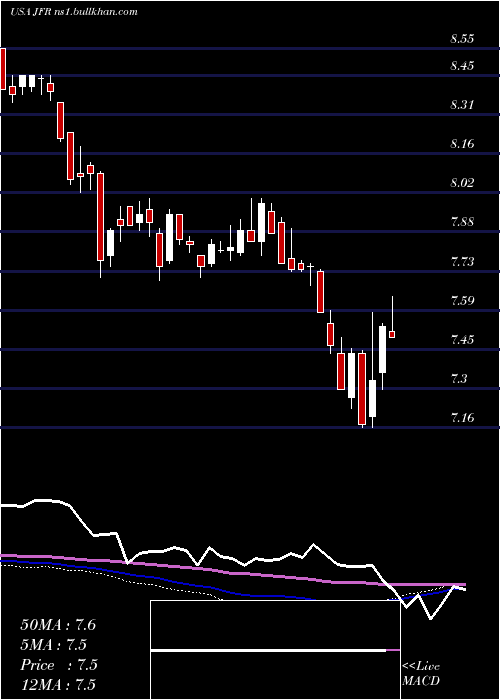Click the 7.88 price axis label
Screen dimensions: 500x700
[x=462, y=222]
